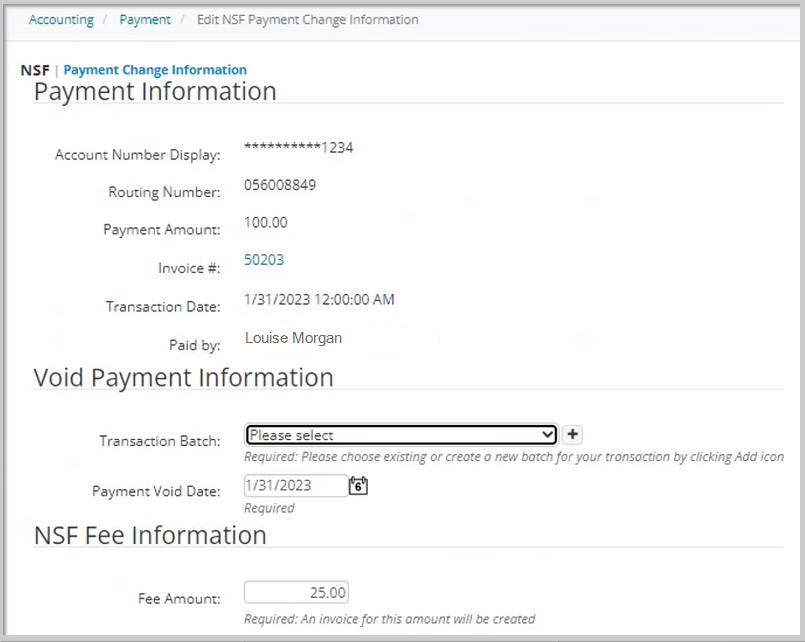Click the Edit NSF Payment Change Information breadcrumb
805x642 pixels.
click(307, 19)
